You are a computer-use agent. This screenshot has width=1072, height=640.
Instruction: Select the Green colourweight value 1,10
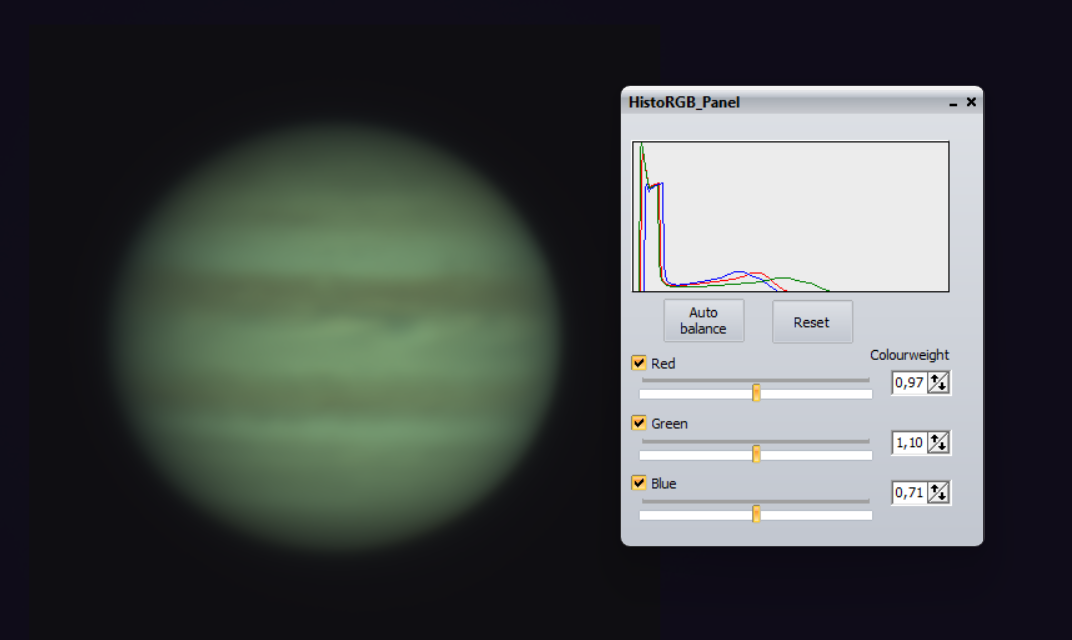click(909, 442)
